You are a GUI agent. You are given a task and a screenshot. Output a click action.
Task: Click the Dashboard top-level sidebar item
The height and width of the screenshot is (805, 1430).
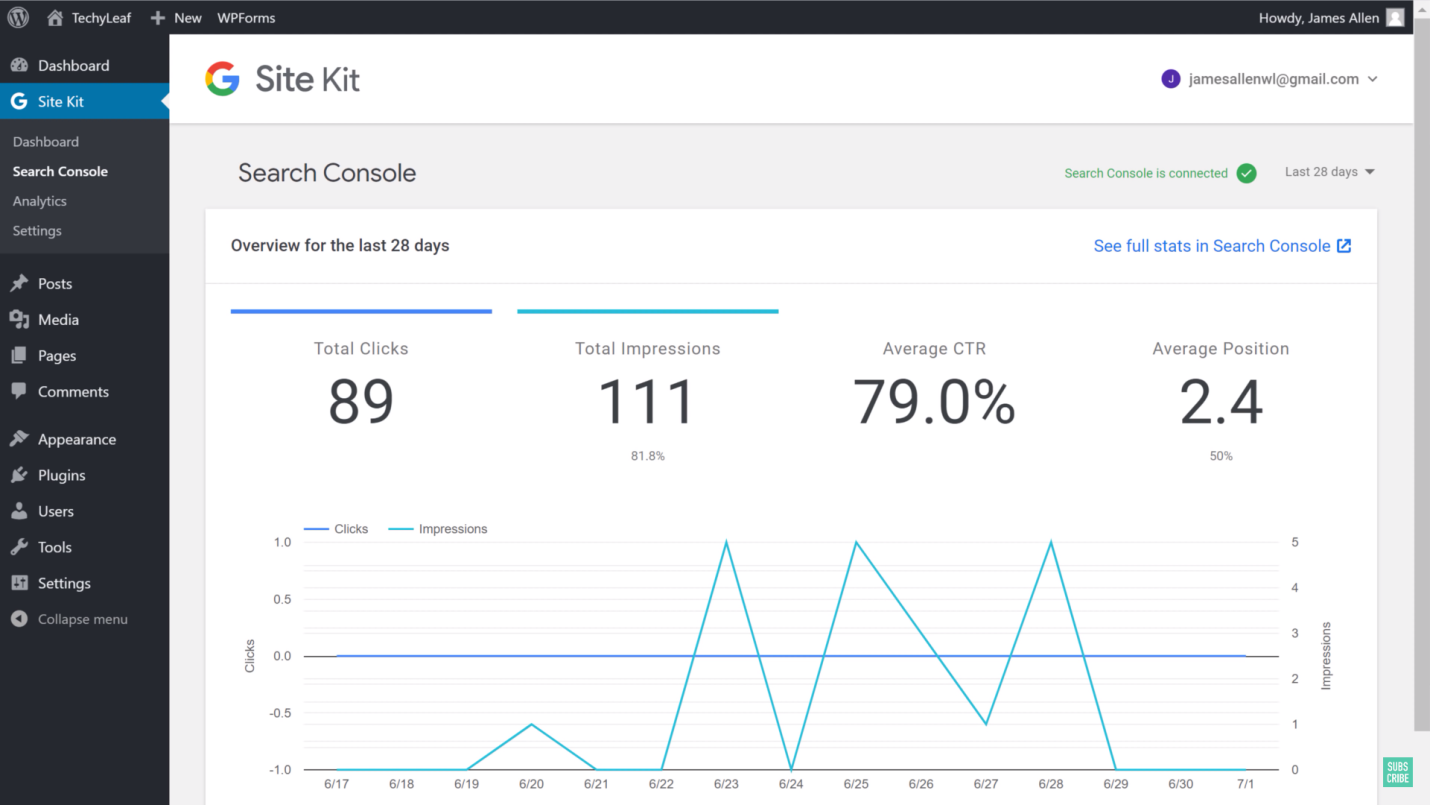(85, 65)
